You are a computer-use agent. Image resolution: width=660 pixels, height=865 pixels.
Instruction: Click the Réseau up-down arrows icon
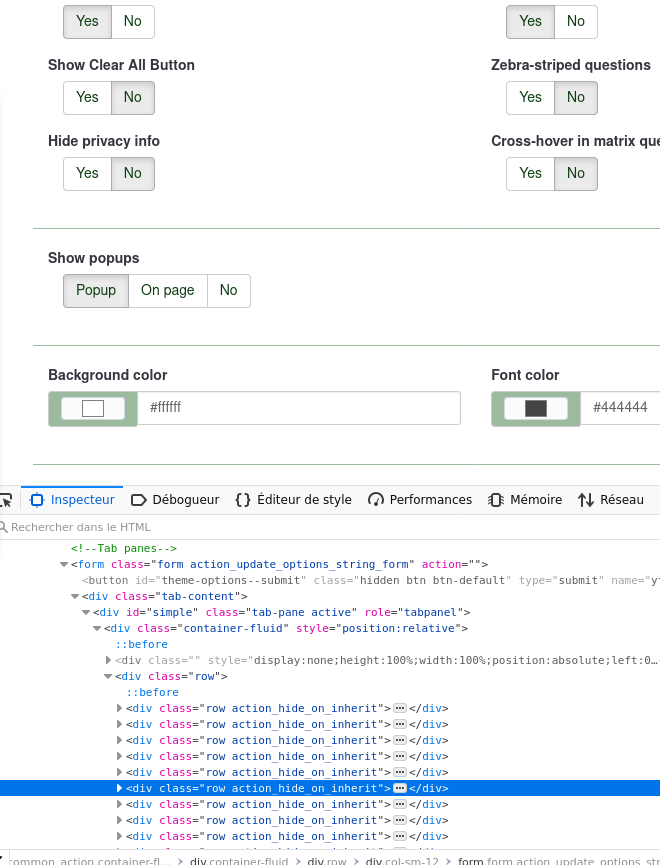coord(586,500)
